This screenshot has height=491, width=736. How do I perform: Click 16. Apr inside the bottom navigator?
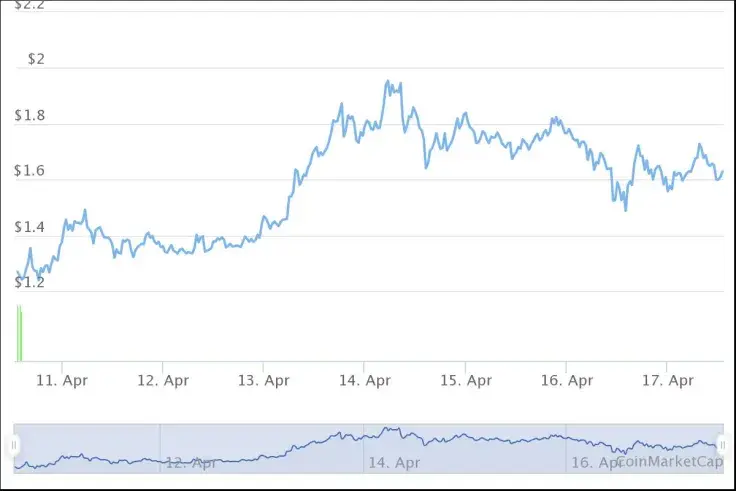pyautogui.click(x=594, y=463)
